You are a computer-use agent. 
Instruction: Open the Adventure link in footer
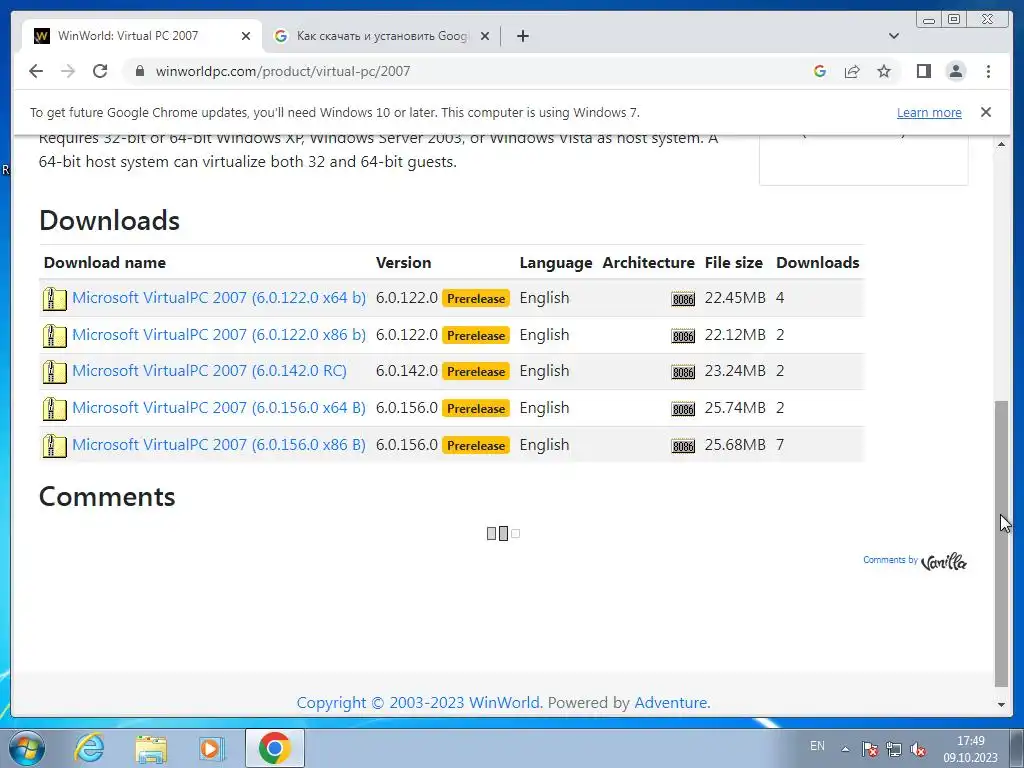[x=671, y=703]
